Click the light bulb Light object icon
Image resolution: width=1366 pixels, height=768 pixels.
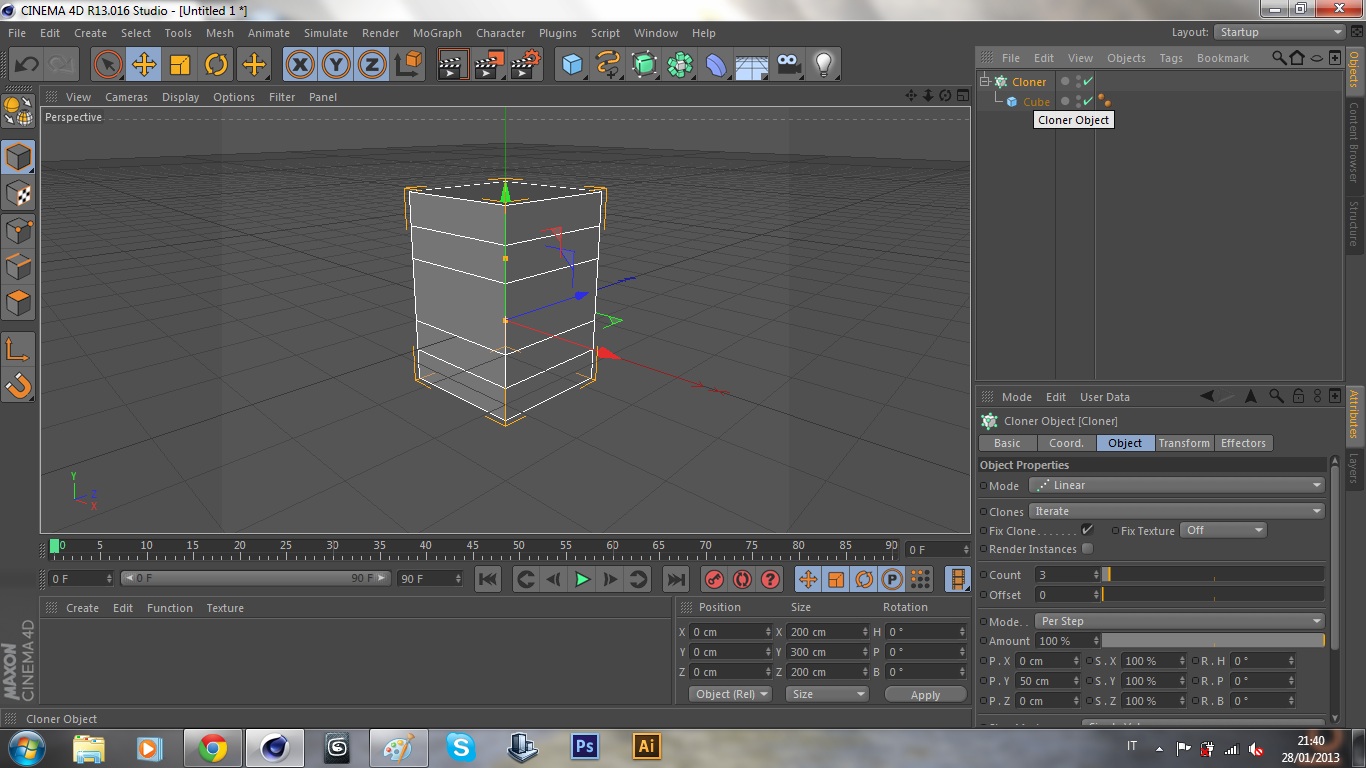click(823, 65)
